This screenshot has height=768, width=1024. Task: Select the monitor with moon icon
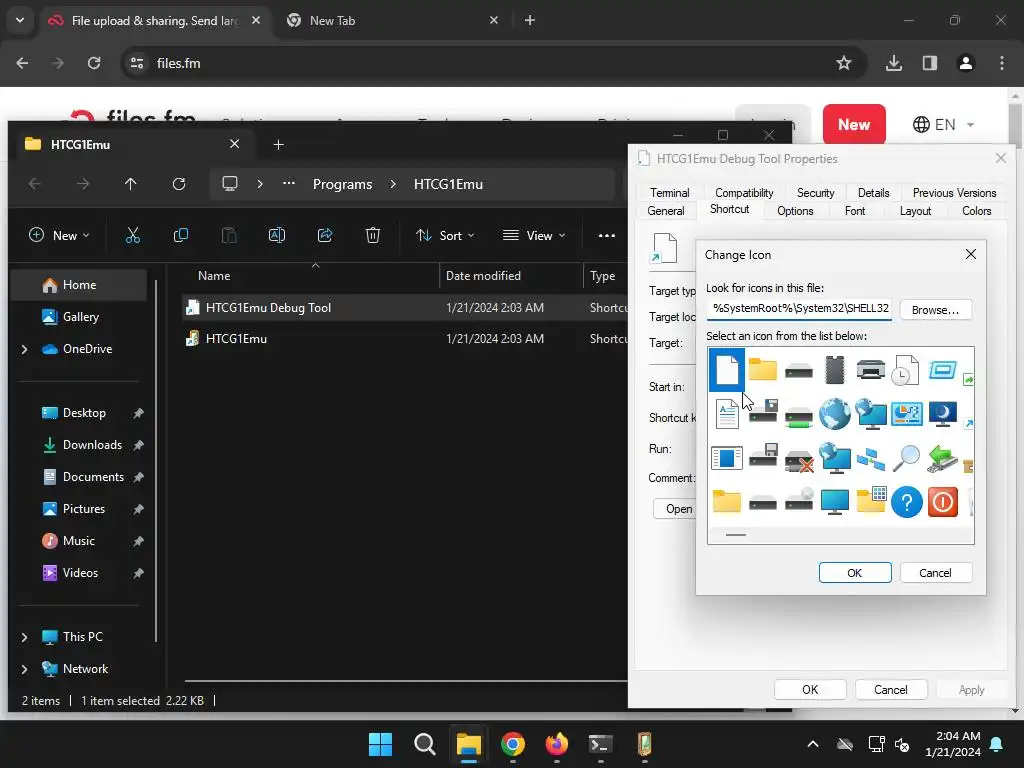942,414
